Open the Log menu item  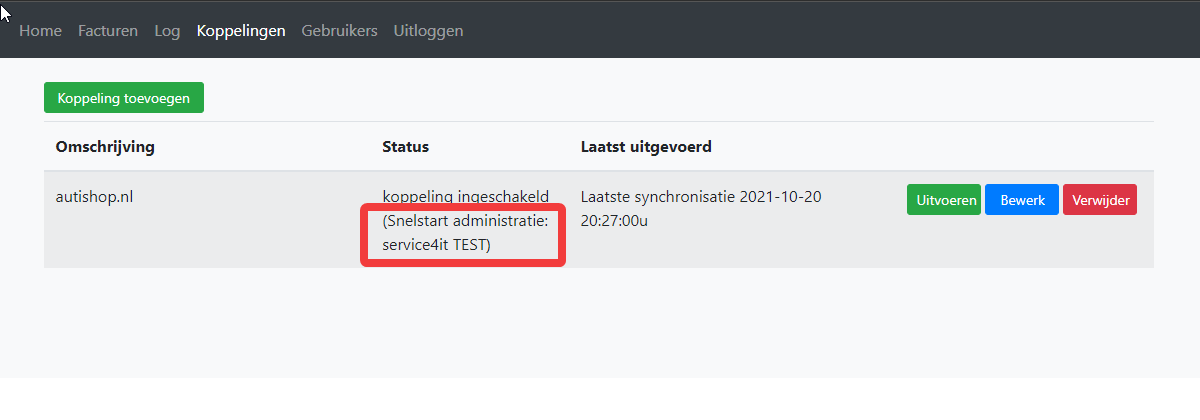(x=167, y=31)
